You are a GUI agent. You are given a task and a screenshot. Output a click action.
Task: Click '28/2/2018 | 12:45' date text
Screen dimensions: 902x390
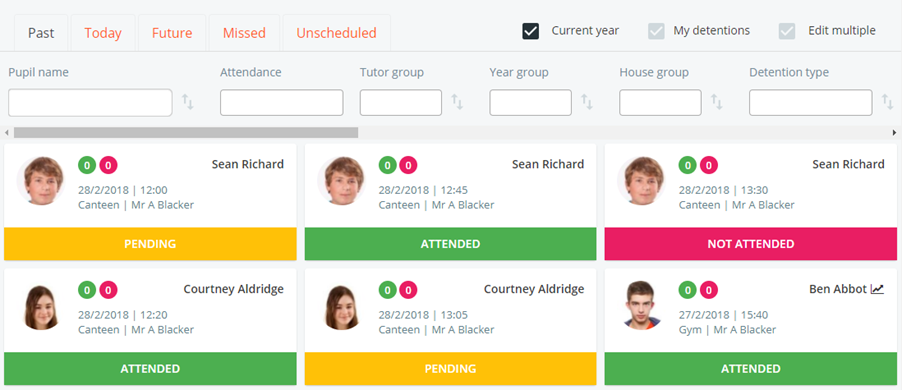423,190
